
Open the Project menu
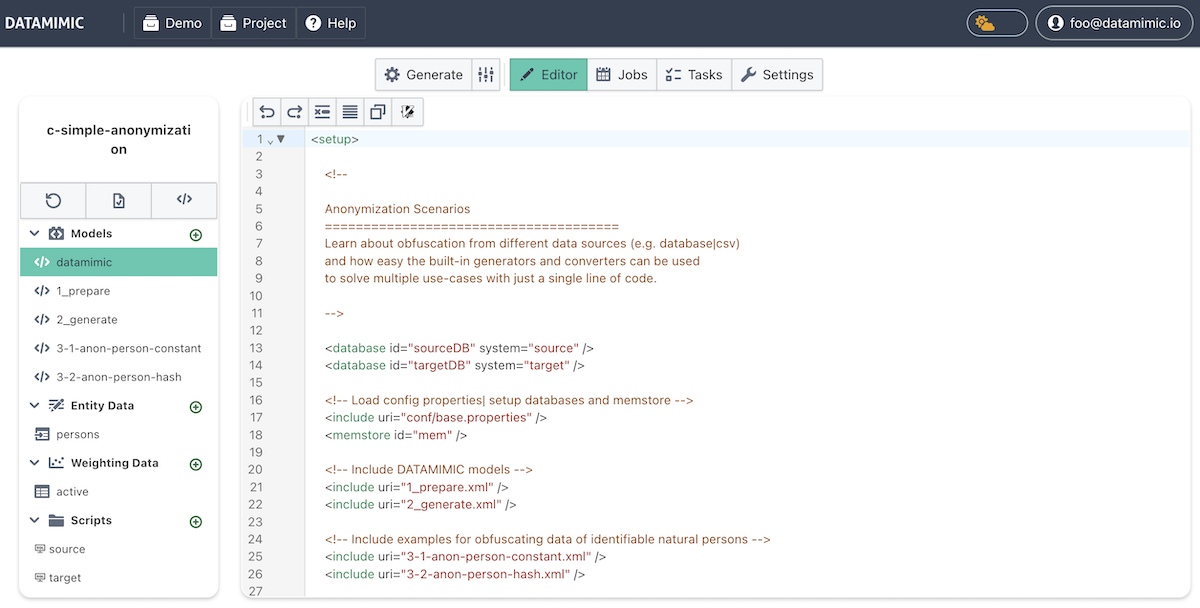click(x=253, y=23)
